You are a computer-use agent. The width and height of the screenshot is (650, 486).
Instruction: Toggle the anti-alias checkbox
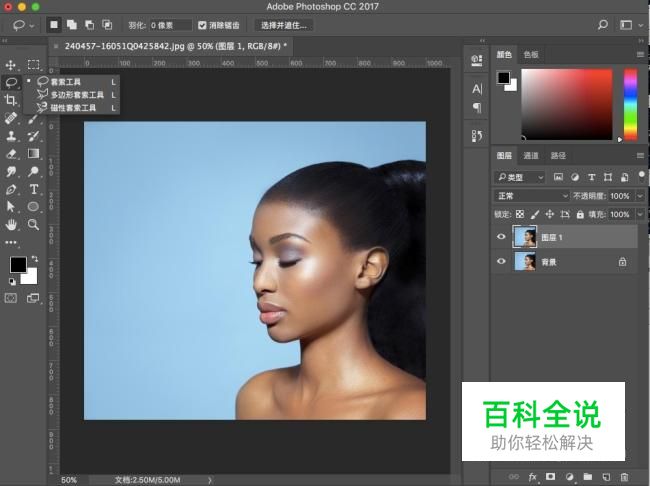[x=202, y=25]
